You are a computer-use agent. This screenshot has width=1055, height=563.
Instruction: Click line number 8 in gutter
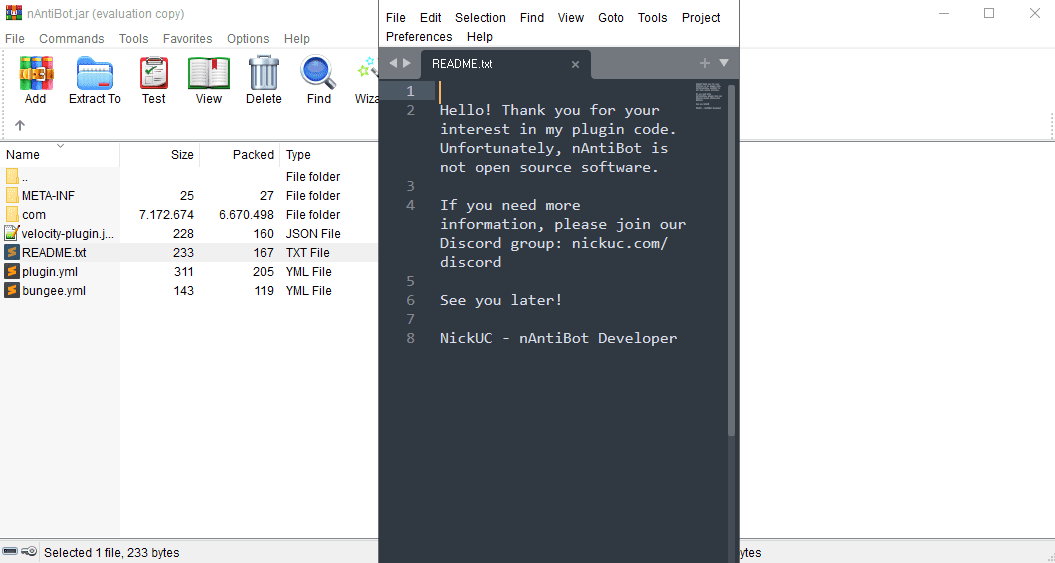pos(410,338)
